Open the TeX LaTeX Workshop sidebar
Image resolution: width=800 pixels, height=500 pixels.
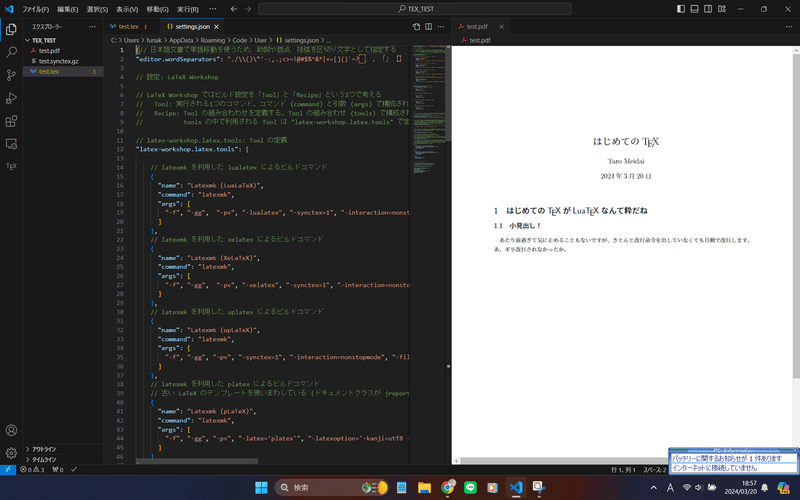click(11, 166)
